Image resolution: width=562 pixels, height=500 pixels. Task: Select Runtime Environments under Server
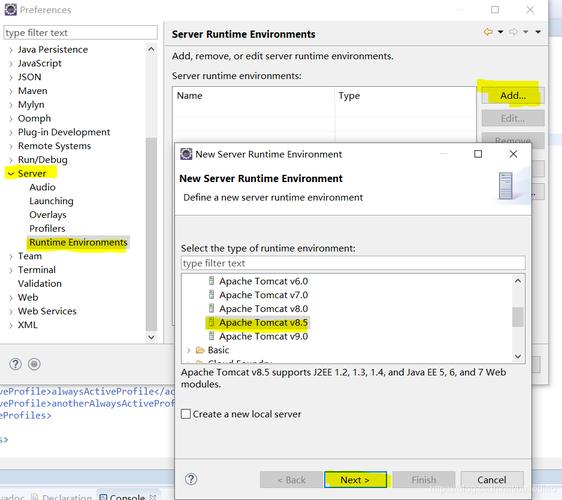pos(78,242)
